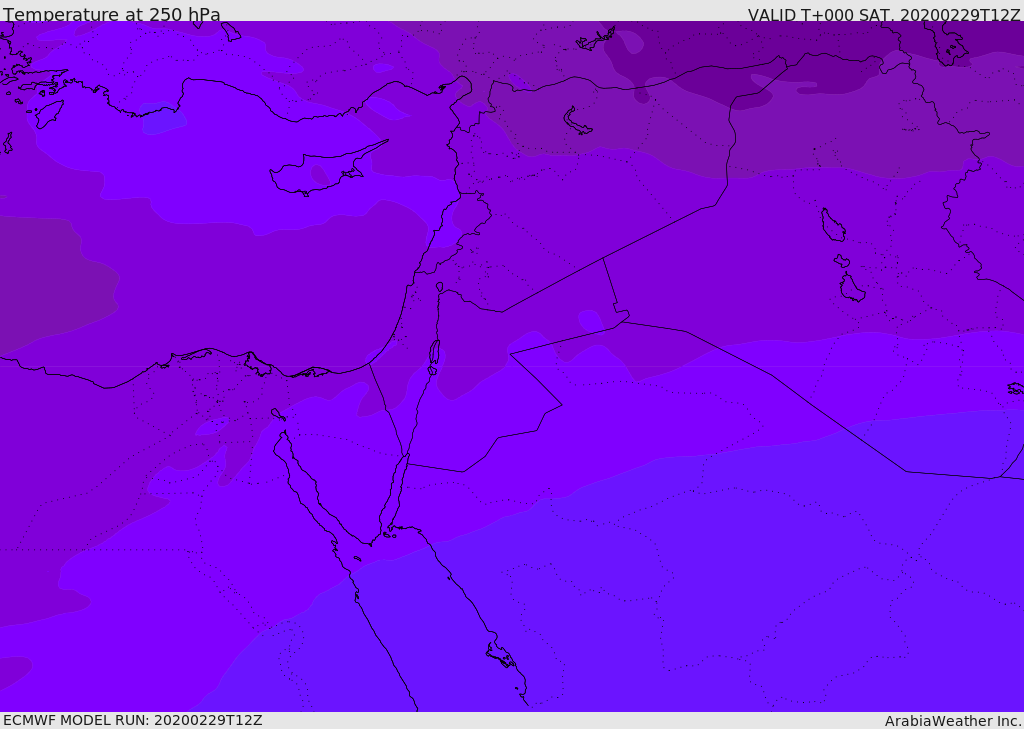The width and height of the screenshot is (1024, 729).
Task: Click the 'ArabiaWeather Inc' credit text
Action: point(952,721)
